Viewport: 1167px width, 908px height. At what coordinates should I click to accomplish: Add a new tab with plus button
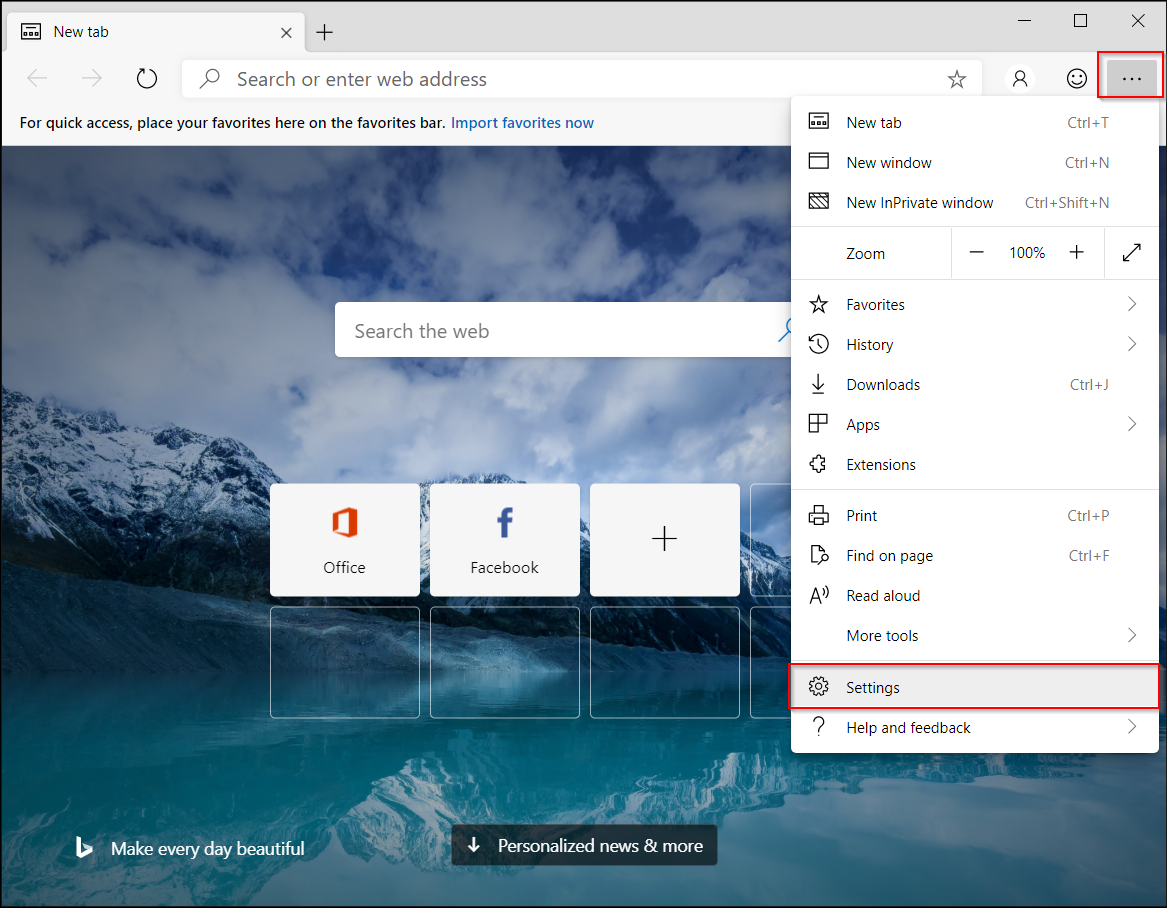click(324, 32)
